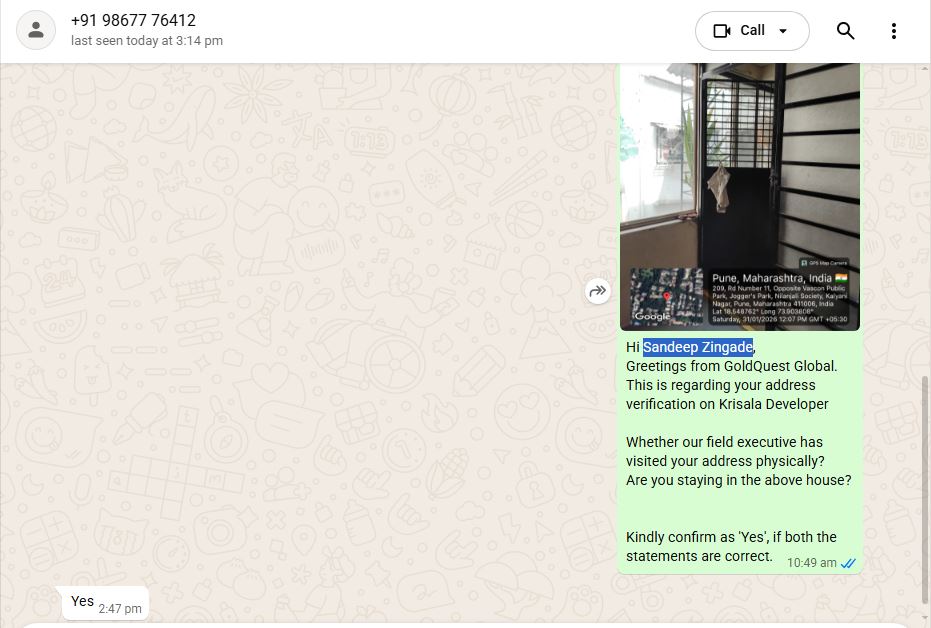Screen dimensions: 931x628
Task: Forward the photo using the forward arrow icon
Action: pyautogui.click(x=598, y=291)
